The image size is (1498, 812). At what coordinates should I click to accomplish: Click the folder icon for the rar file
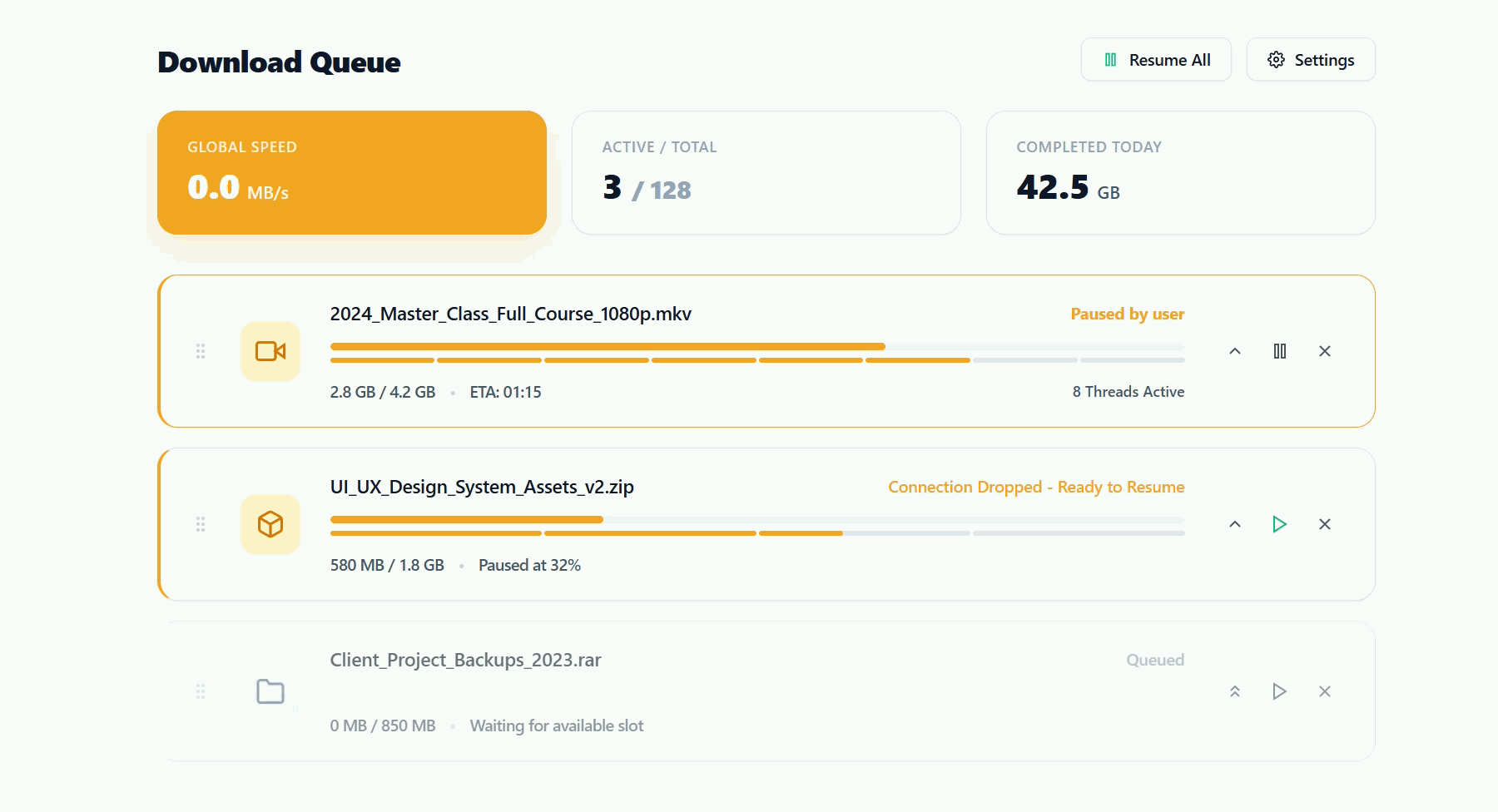tap(270, 691)
